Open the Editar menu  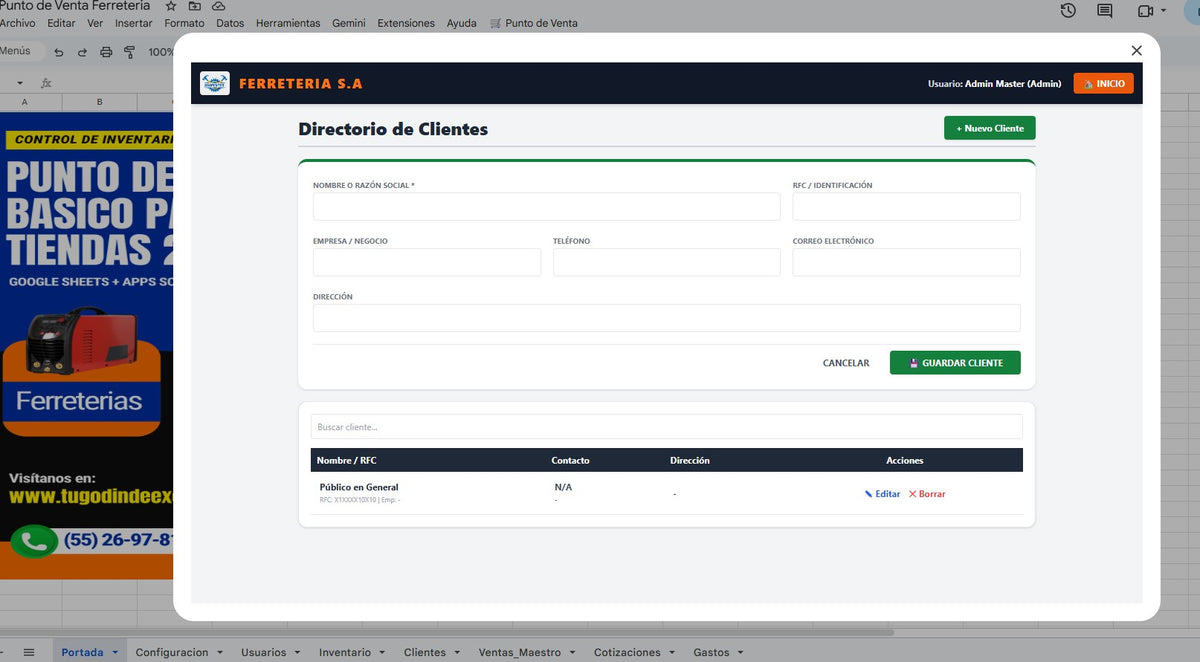point(61,23)
